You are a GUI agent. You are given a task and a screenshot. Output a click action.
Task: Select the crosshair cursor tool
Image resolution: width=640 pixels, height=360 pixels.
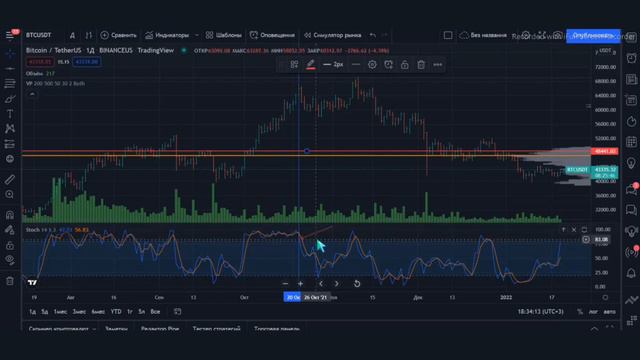pos(10,53)
